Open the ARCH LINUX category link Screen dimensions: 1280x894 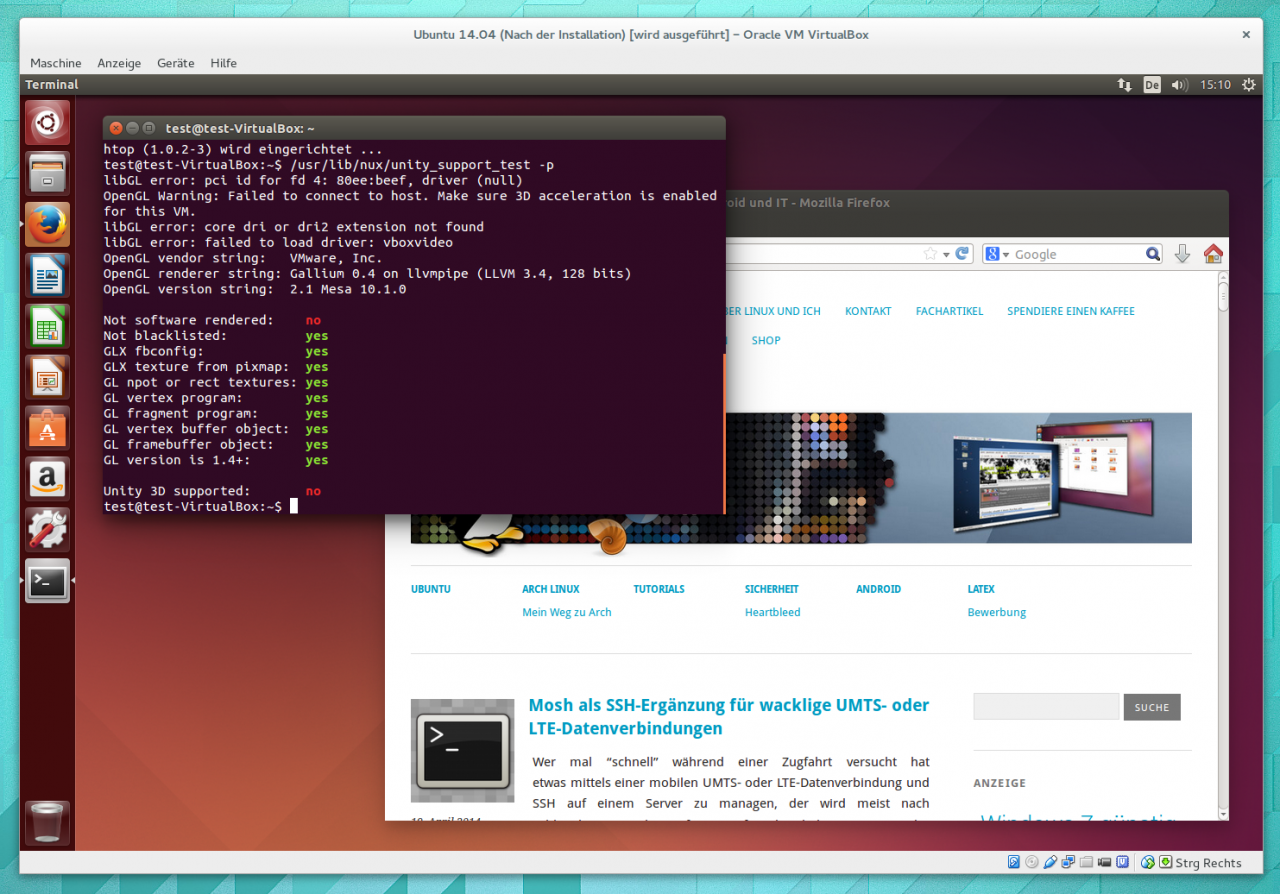click(551, 589)
